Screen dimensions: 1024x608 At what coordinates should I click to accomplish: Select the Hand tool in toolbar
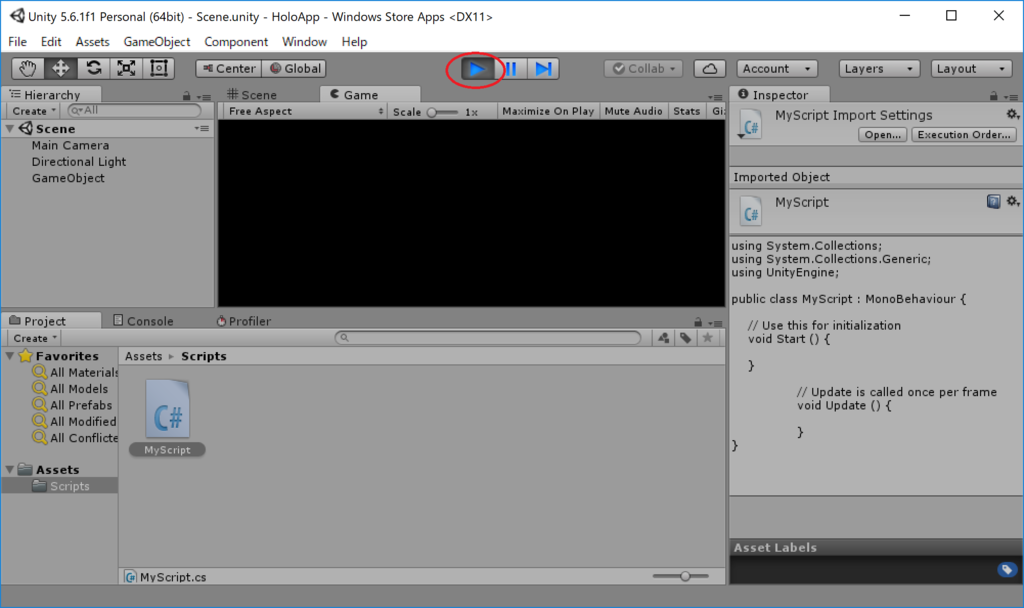pos(27,69)
